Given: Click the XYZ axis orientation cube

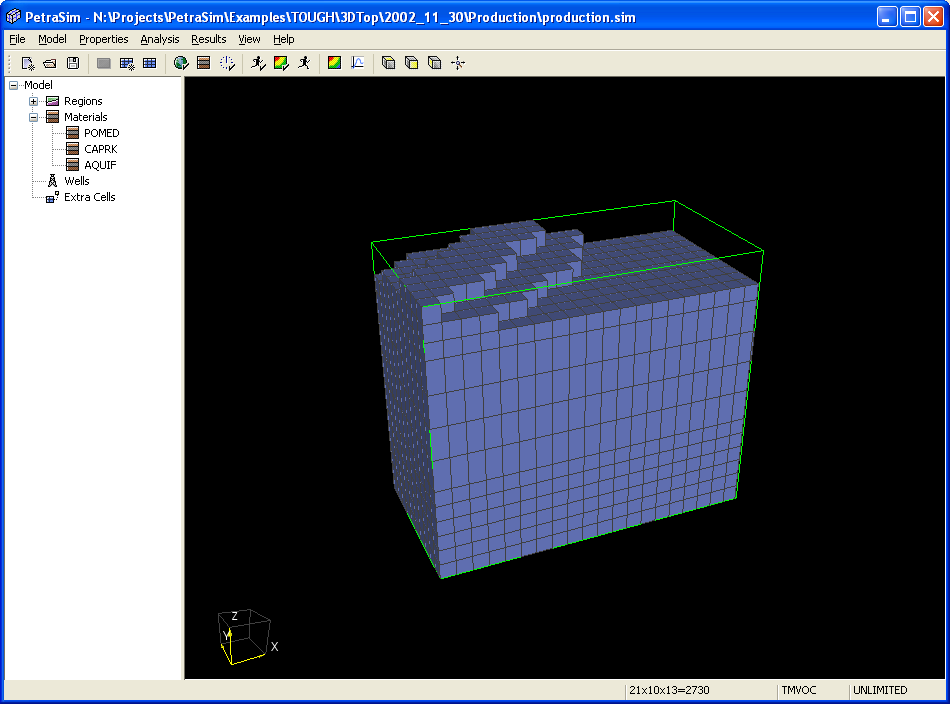Looking at the screenshot, I should click(243, 636).
